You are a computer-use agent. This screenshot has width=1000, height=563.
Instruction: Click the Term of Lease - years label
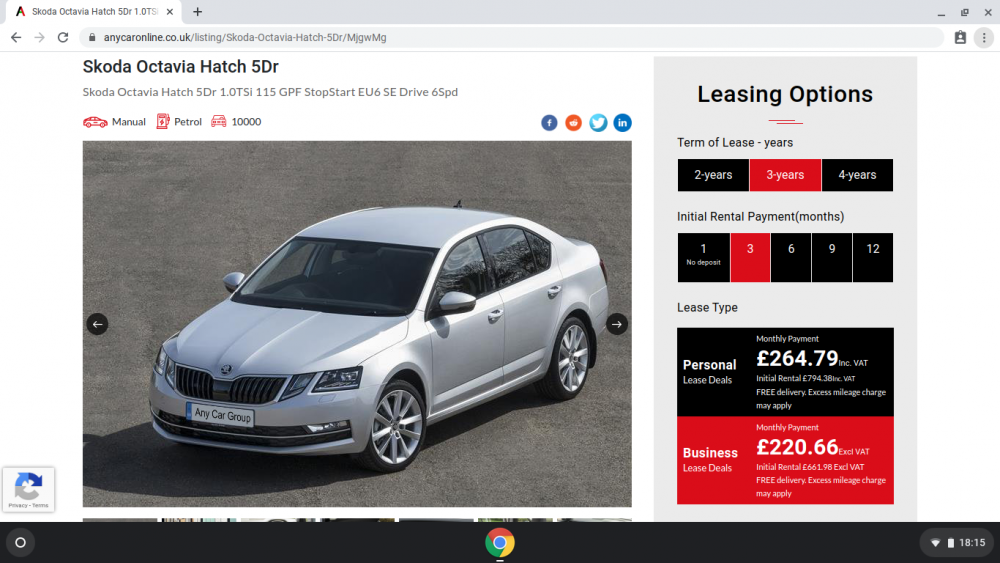pyautogui.click(x=735, y=143)
